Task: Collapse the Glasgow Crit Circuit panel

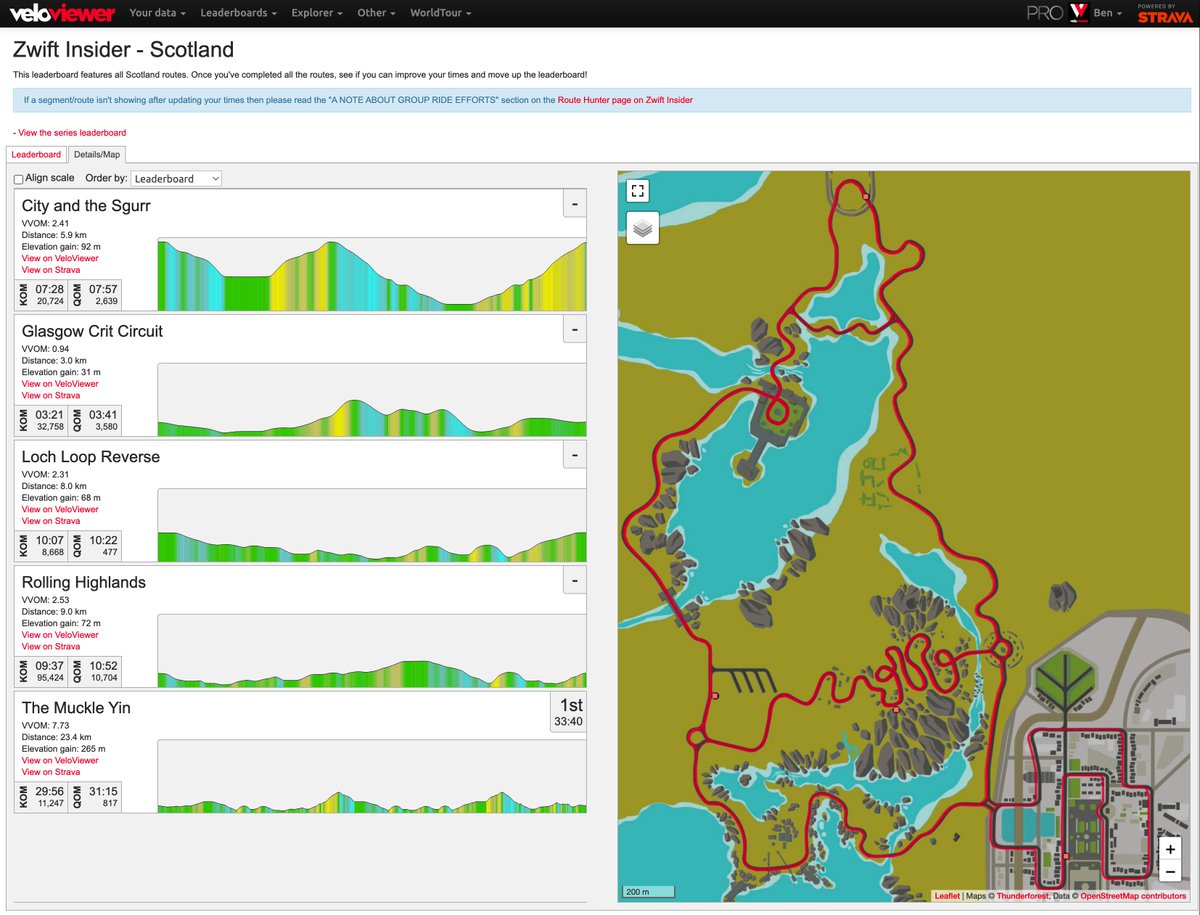Action: (x=574, y=329)
